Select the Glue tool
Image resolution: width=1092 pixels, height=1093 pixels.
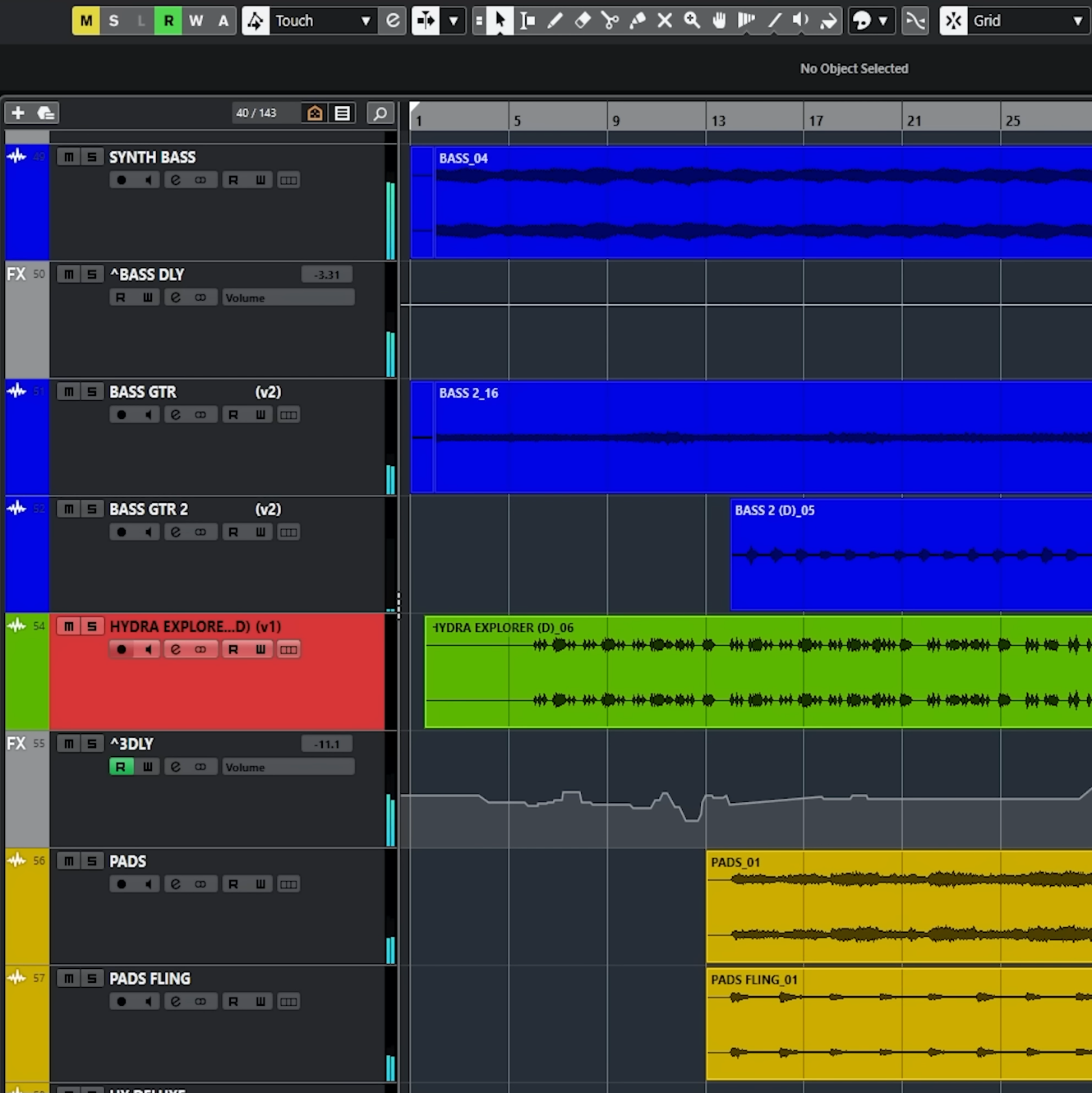(x=638, y=21)
